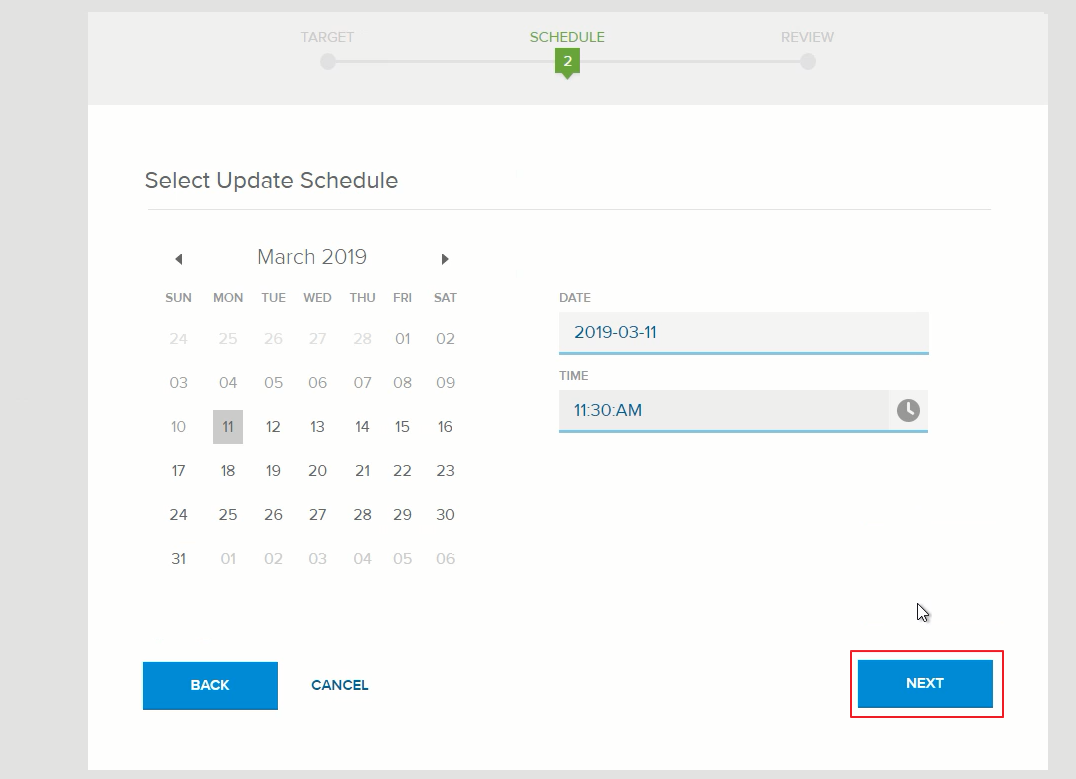Select the highlighted date 11
Viewport: 1076px width, 779px height.
228,427
